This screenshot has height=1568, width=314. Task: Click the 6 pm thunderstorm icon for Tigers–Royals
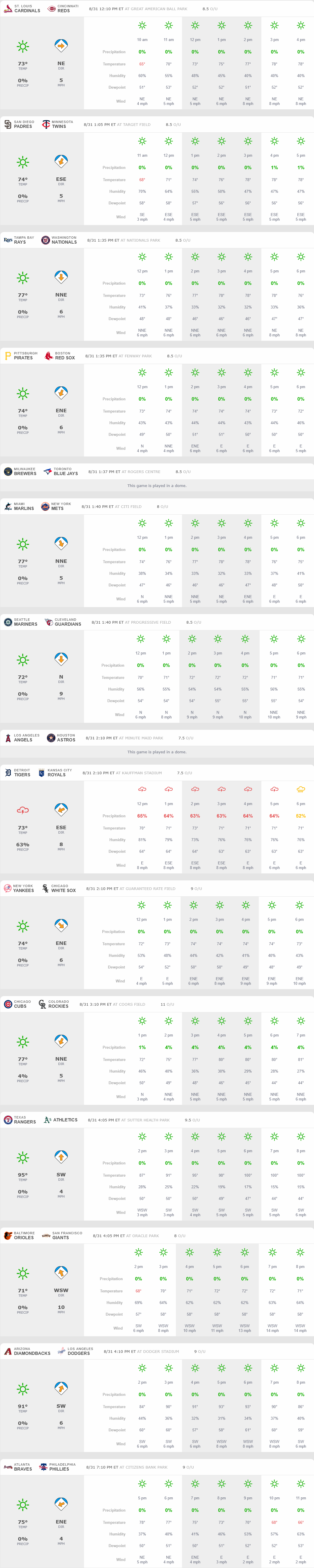tap(301, 789)
